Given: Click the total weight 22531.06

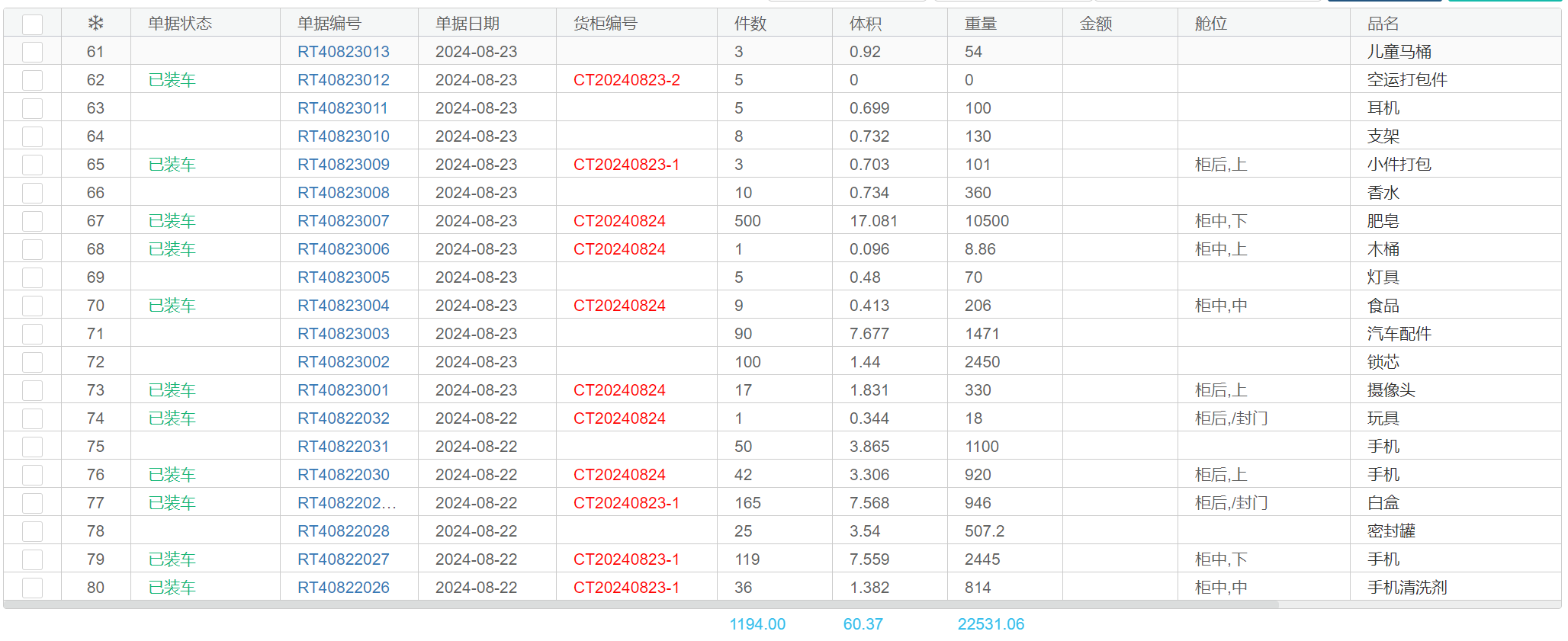Looking at the screenshot, I should pyautogui.click(x=991, y=624).
